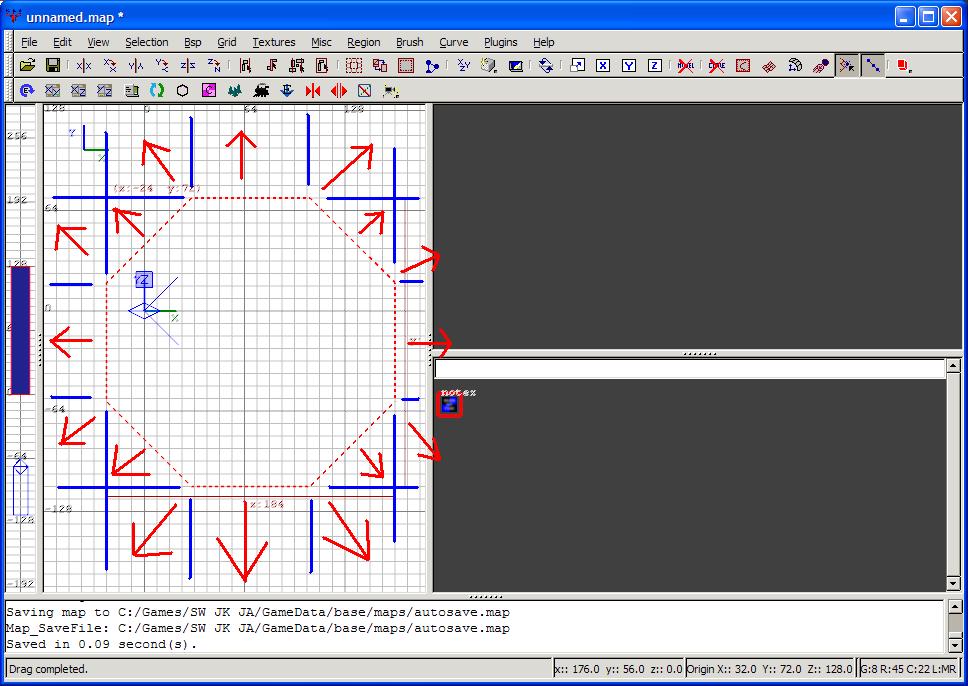Click the hexagon polygon plugin icon
This screenshot has width=968, height=686.
coord(182,91)
